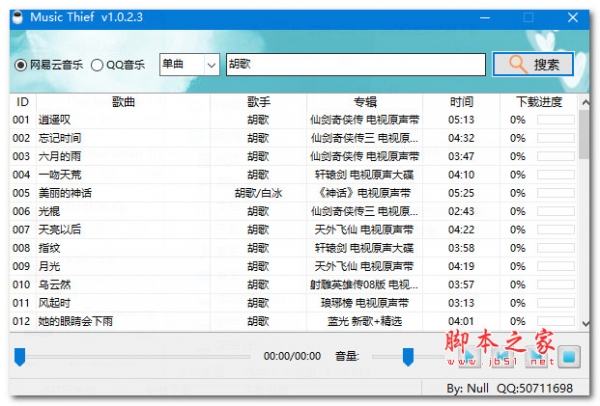This screenshot has height=406, width=600.
Task: Select song 她的眼睛会下雨 in row 012
Action: 76,321
